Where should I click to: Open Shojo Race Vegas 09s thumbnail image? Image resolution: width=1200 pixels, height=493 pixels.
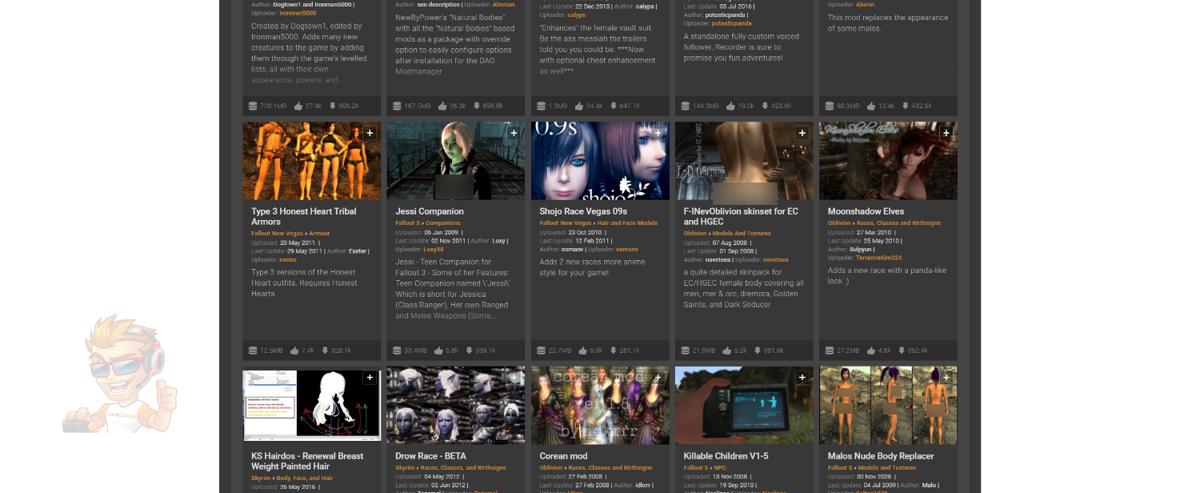[x=599, y=161]
